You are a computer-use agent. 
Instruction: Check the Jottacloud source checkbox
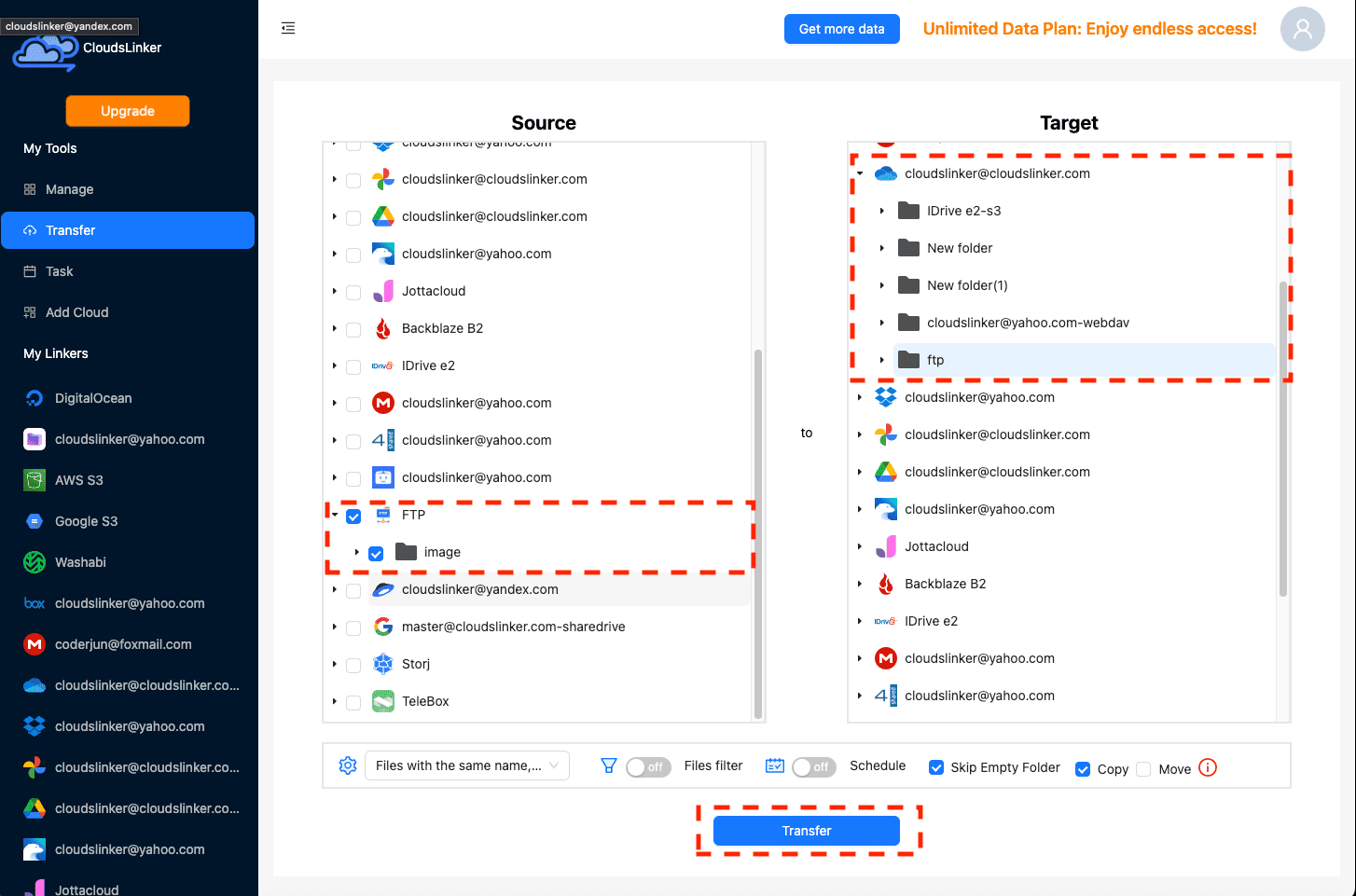(353, 292)
